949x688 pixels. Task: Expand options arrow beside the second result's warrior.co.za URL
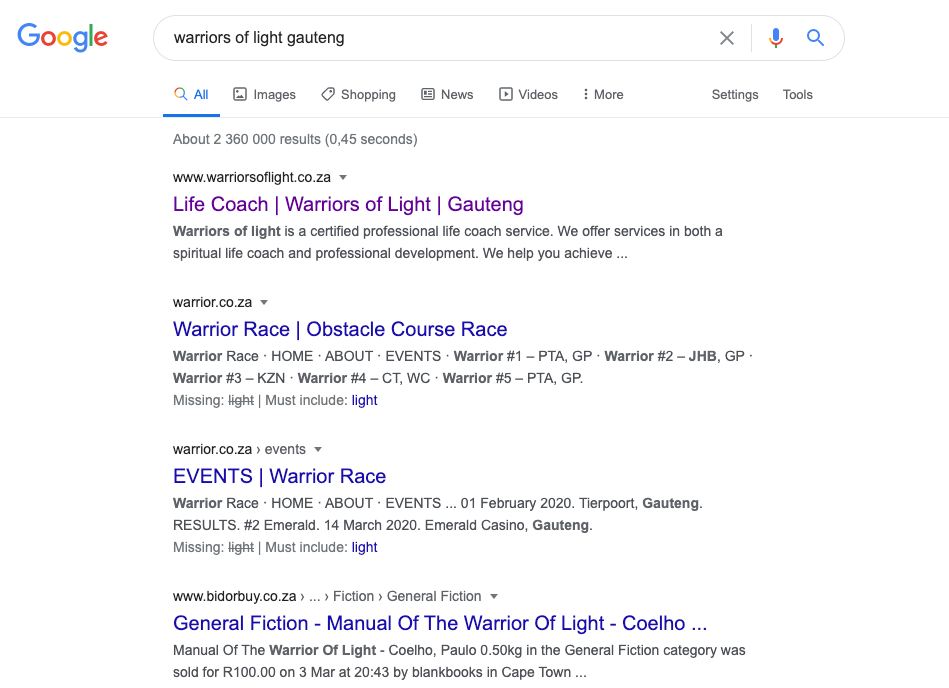(264, 303)
